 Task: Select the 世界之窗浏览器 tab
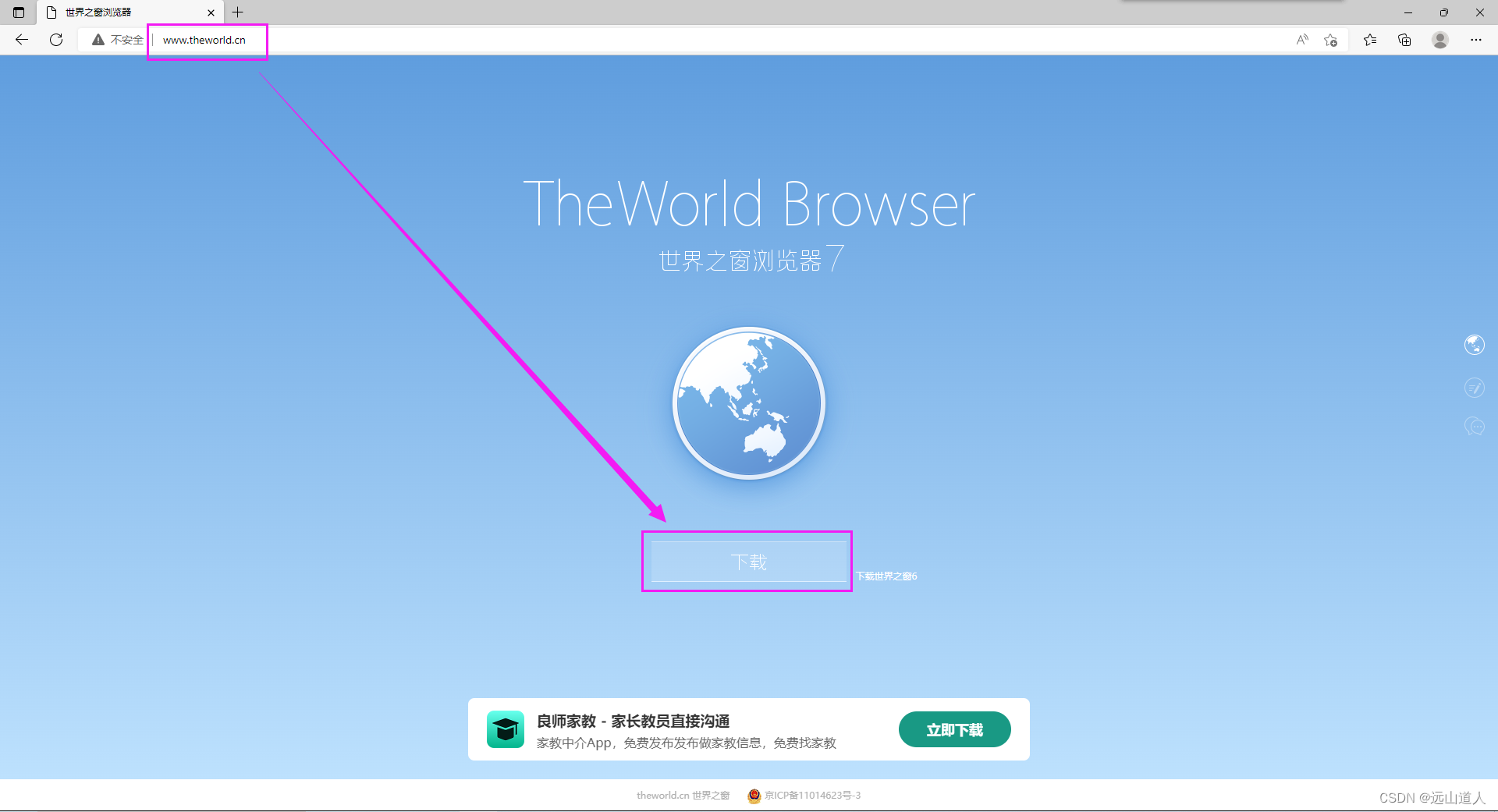(x=129, y=12)
